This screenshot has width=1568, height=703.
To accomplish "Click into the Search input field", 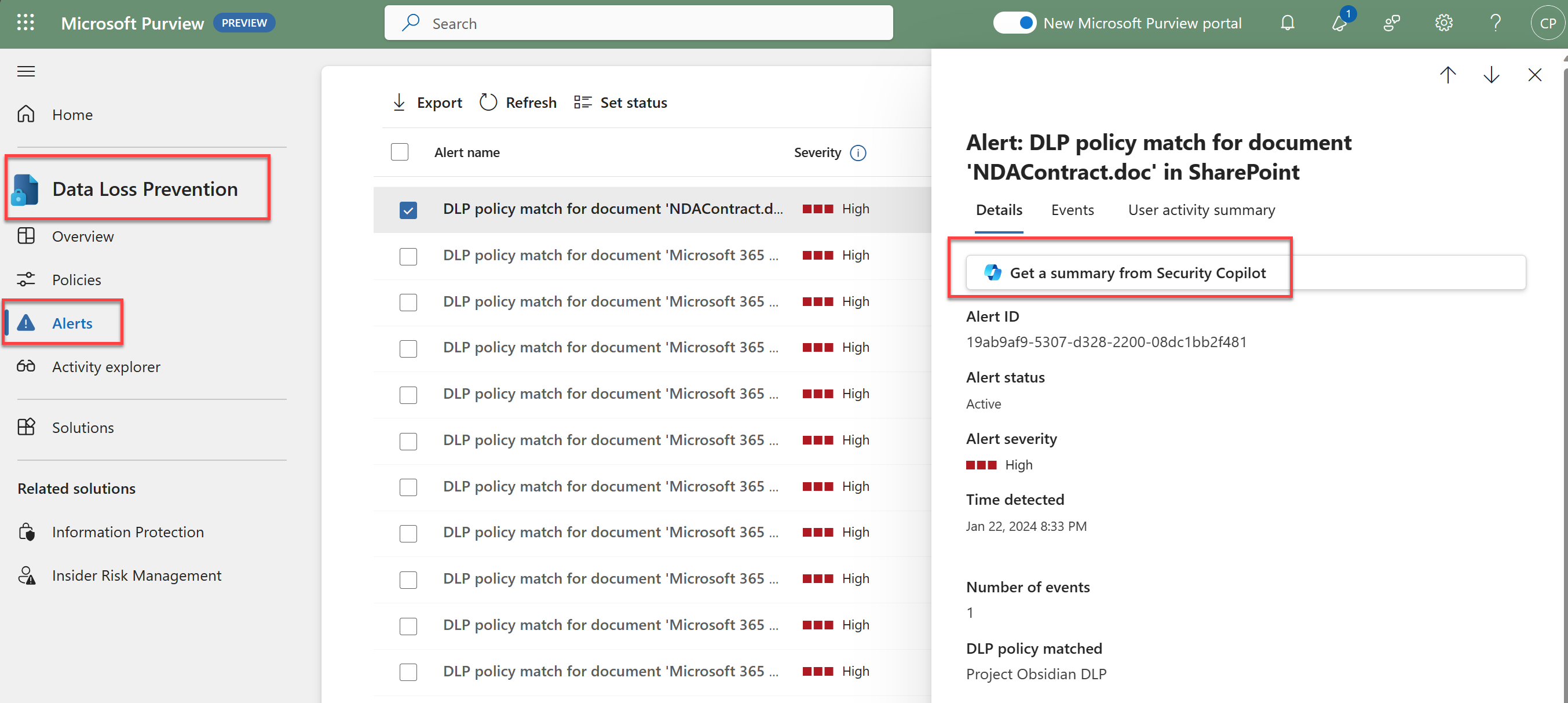I will click(x=638, y=23).
